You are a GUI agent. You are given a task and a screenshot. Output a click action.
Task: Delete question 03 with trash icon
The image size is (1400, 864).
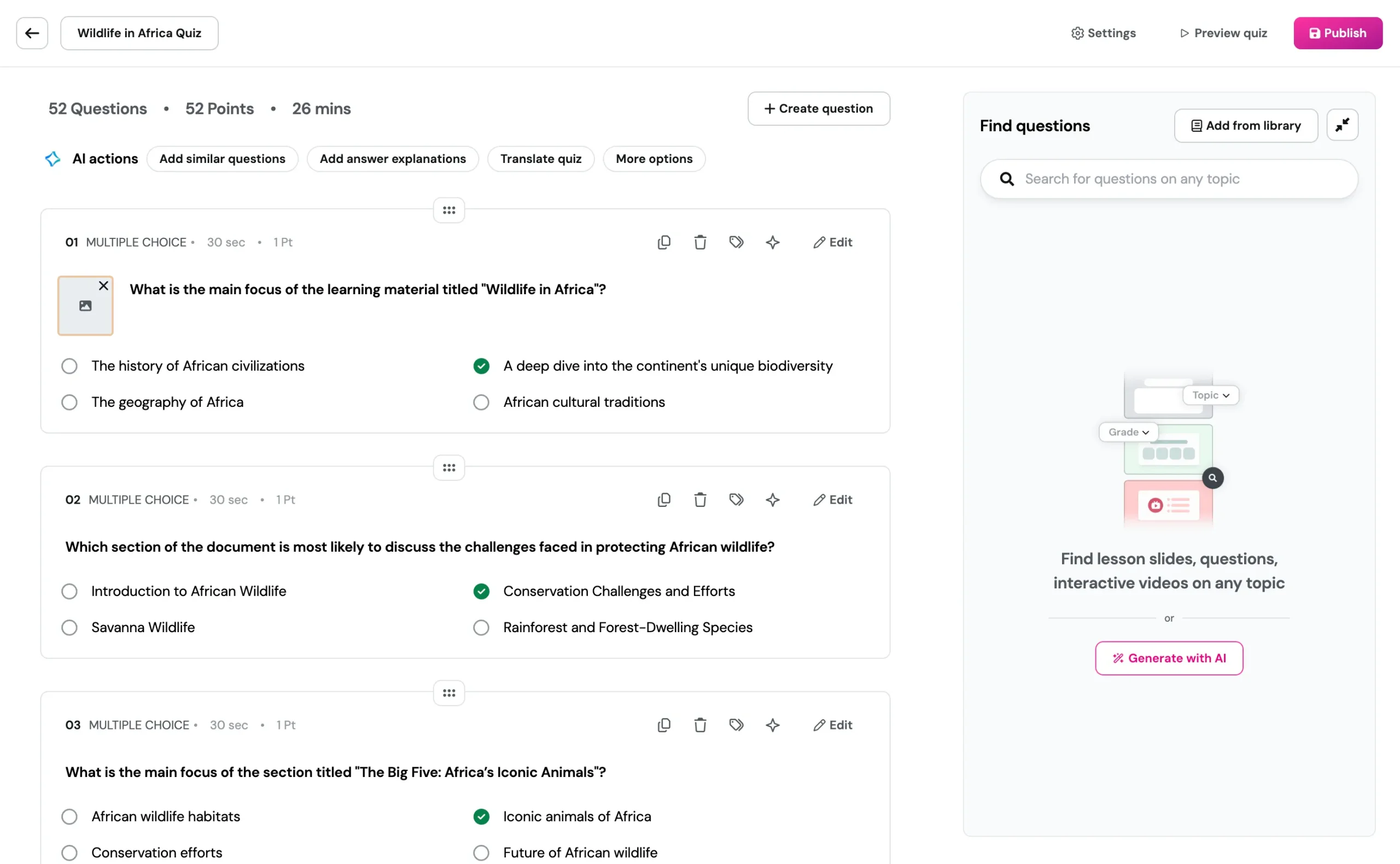click(x=700, y=725)
